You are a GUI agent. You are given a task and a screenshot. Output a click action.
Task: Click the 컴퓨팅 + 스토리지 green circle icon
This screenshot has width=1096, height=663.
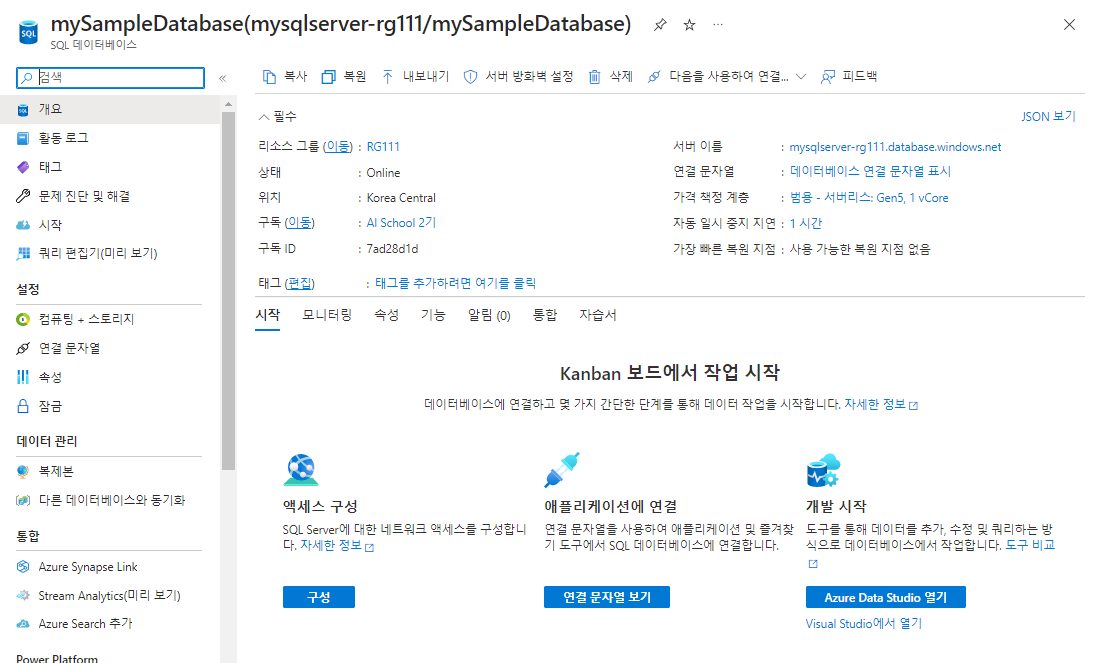point(23,319)
